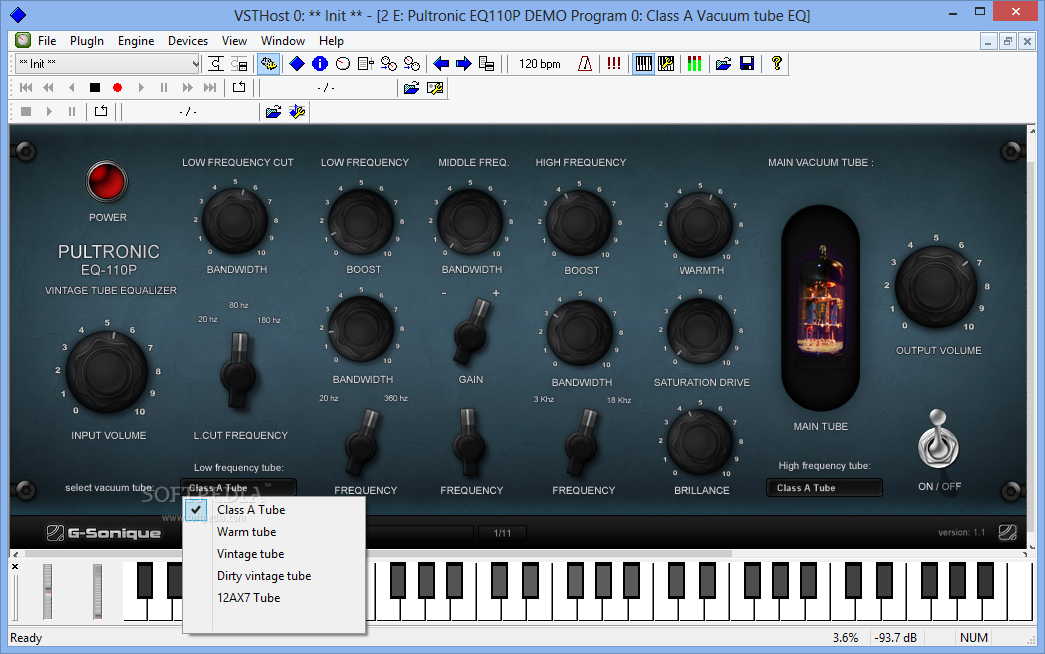This screenshot has width=1045, height=654.
Task: Open Low frequency tube selector
Action: pos(238,488)
